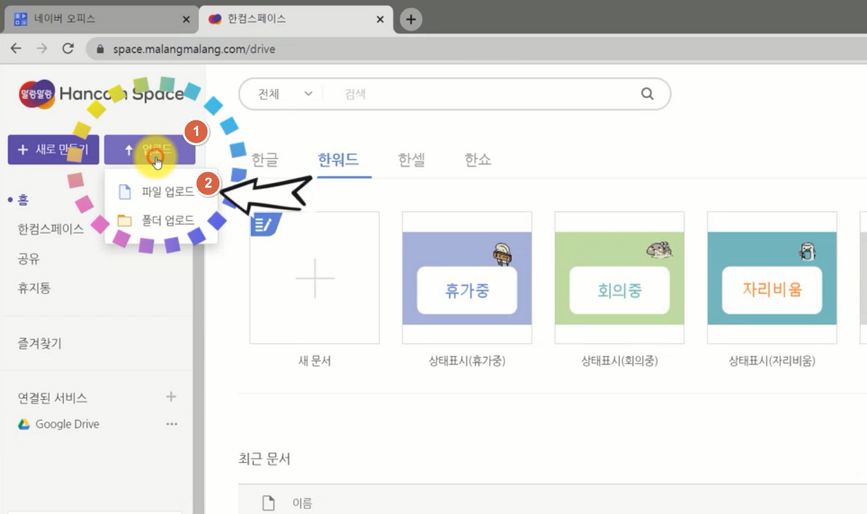Click the address bar URL
The width and height of the screenshot is (867, 514).
[x=194, y=49]
